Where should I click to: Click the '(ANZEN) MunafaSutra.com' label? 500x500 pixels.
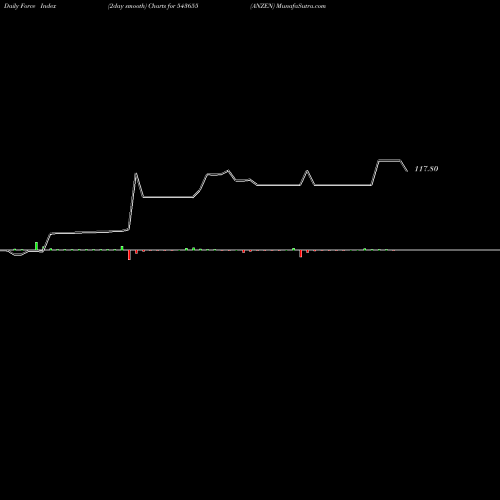pos(288,6)
